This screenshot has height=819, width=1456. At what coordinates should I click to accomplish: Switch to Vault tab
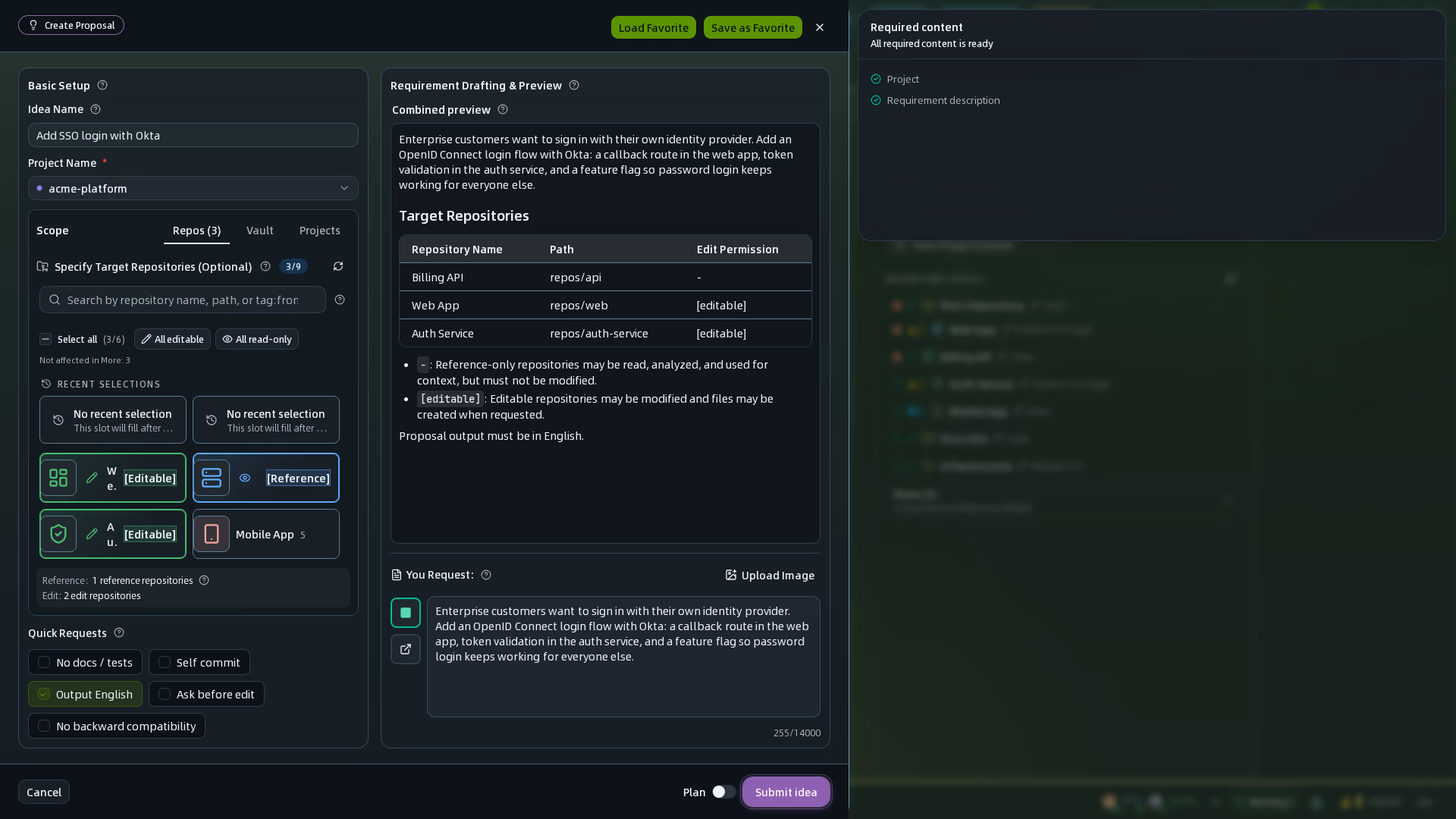(260, 231)
